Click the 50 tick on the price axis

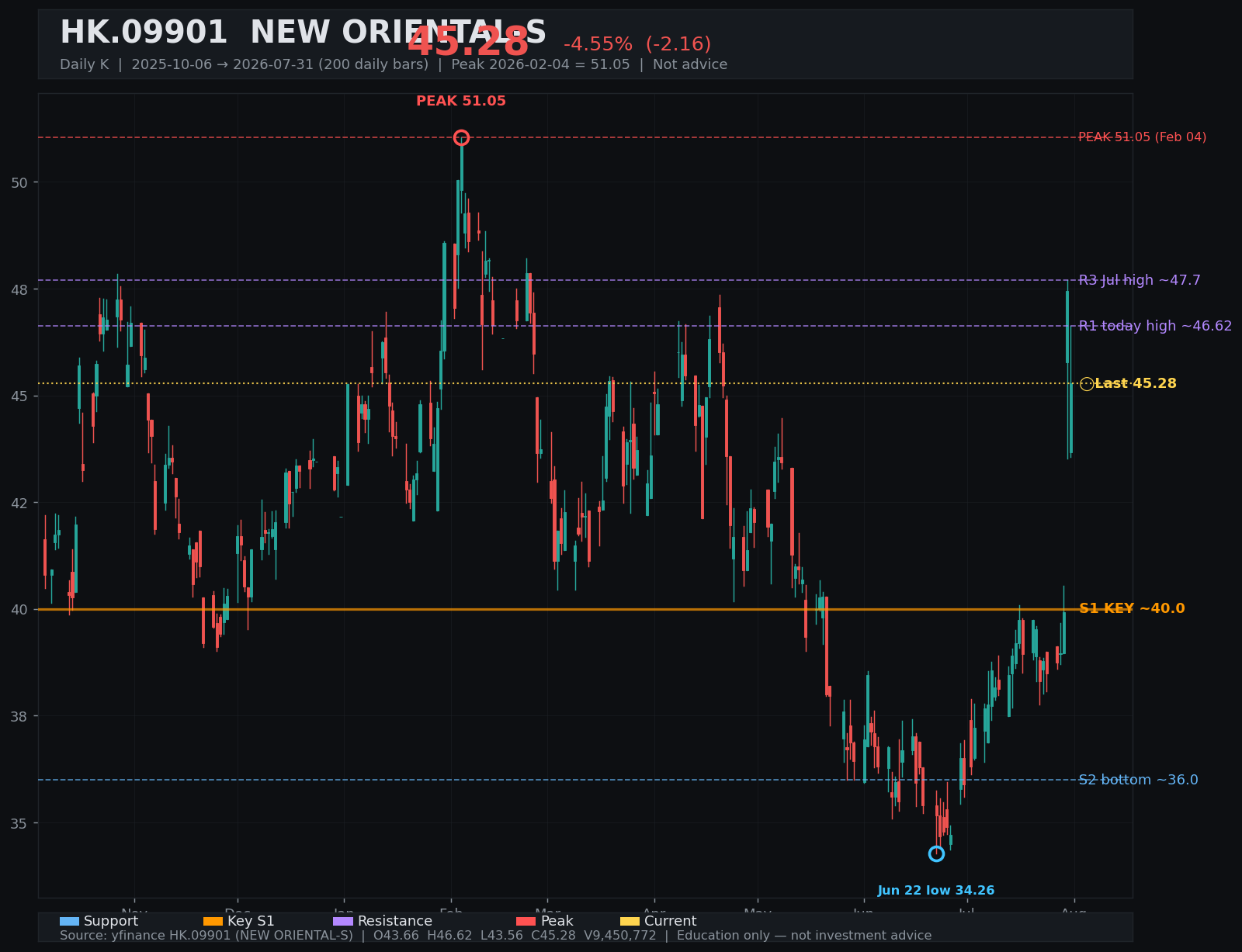click(x=19, y=183)
